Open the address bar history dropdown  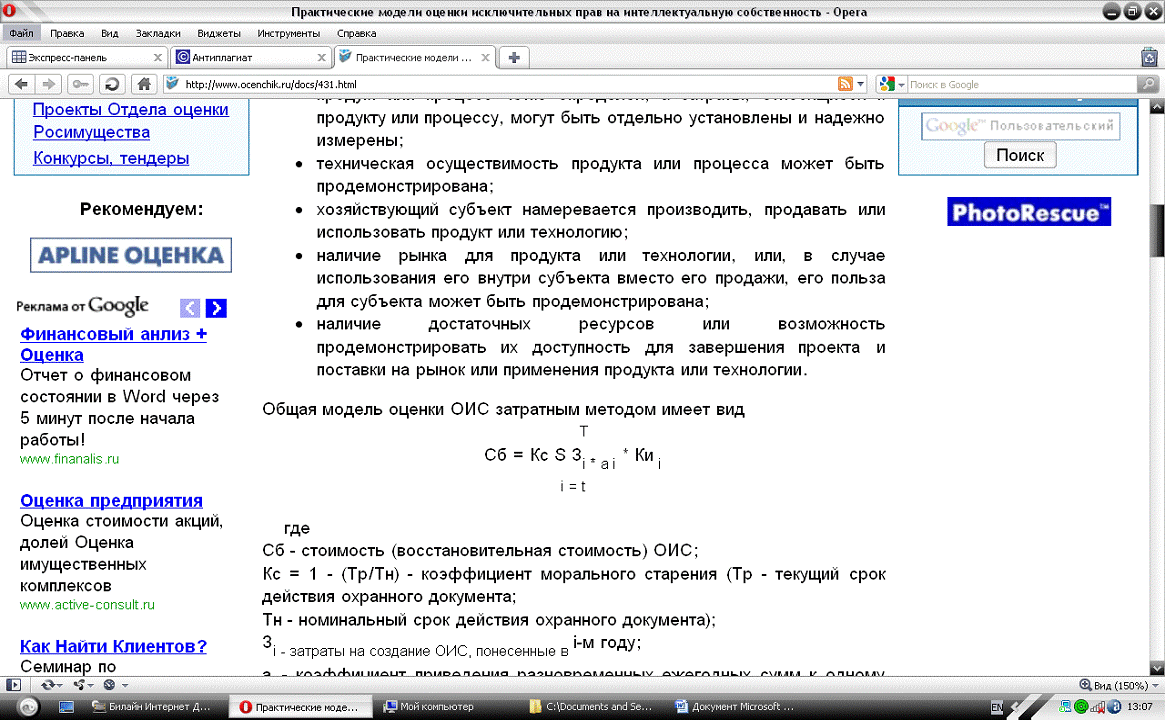862,84
